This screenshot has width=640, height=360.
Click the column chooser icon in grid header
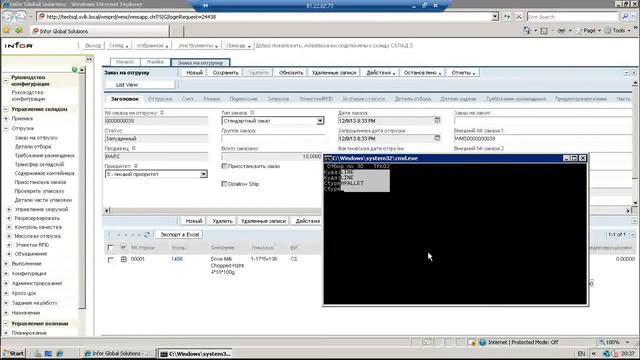[123, 247]
